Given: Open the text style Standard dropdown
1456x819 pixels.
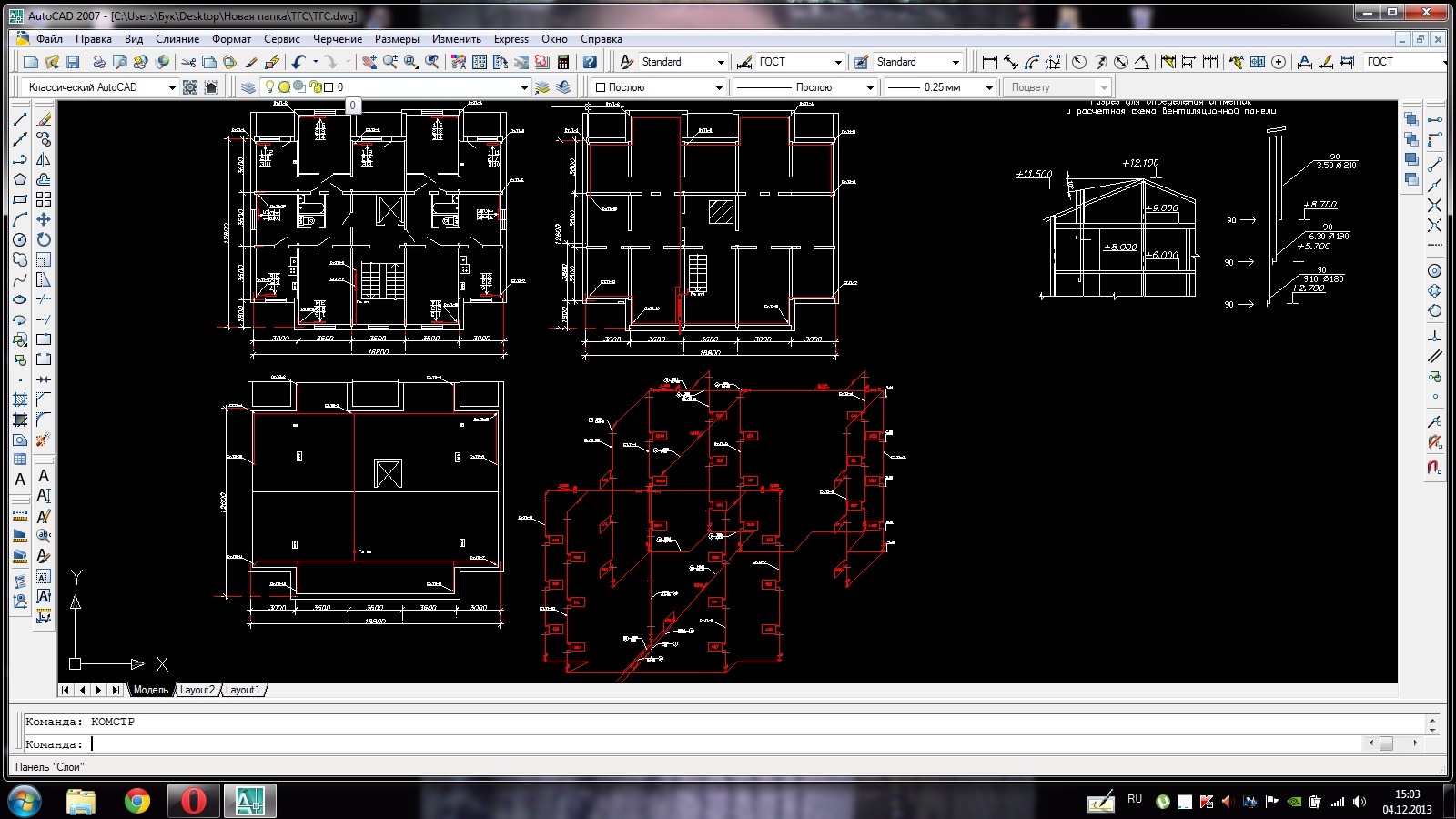Looking at the screenshot, I should pyautogui.click(x=721, y=62).
